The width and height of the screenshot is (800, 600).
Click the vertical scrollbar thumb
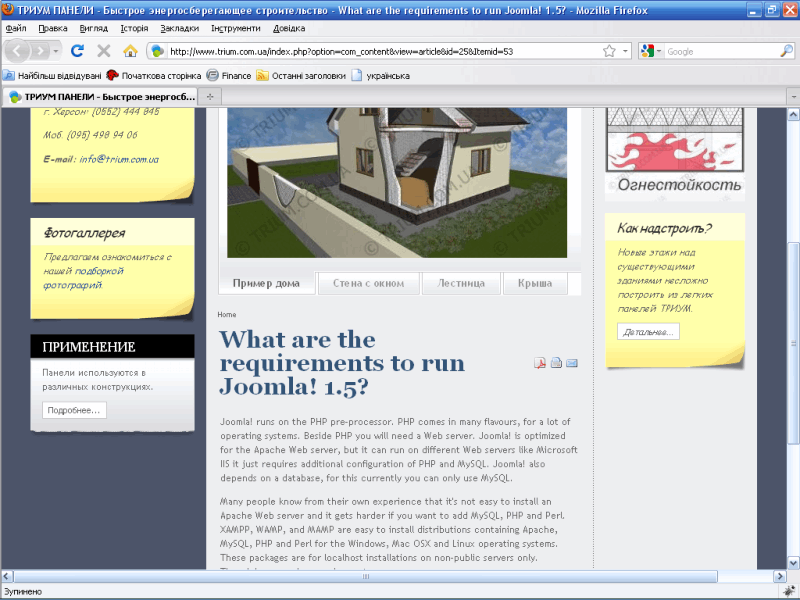click(x=793, y=343)
